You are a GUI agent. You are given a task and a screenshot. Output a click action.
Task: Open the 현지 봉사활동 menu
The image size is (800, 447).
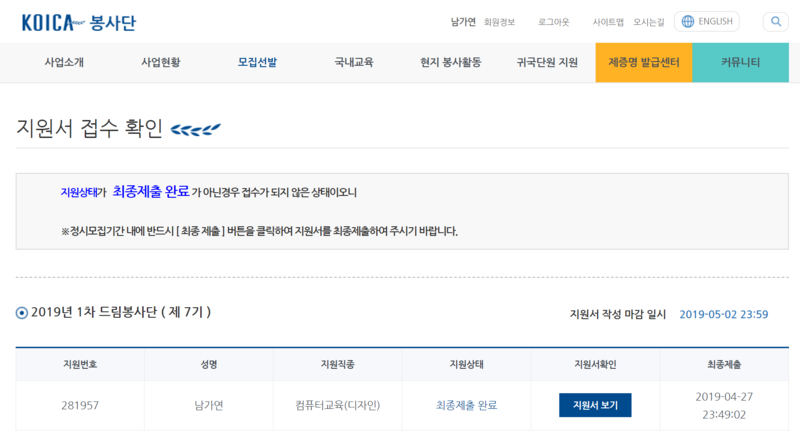click(x=451, y=62)
